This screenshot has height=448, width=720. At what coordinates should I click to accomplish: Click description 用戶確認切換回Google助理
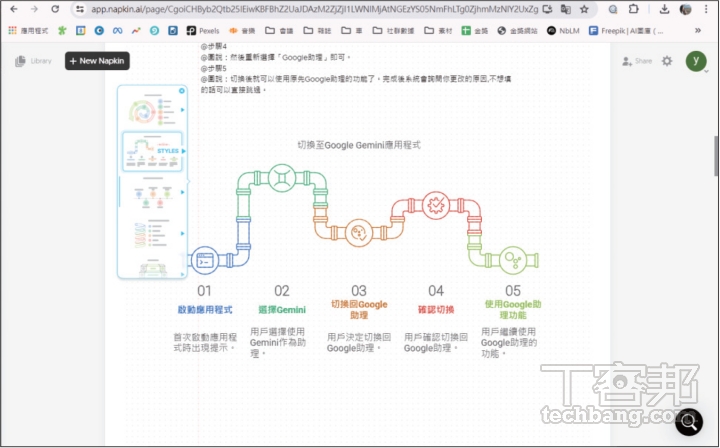tap(436, 343)
